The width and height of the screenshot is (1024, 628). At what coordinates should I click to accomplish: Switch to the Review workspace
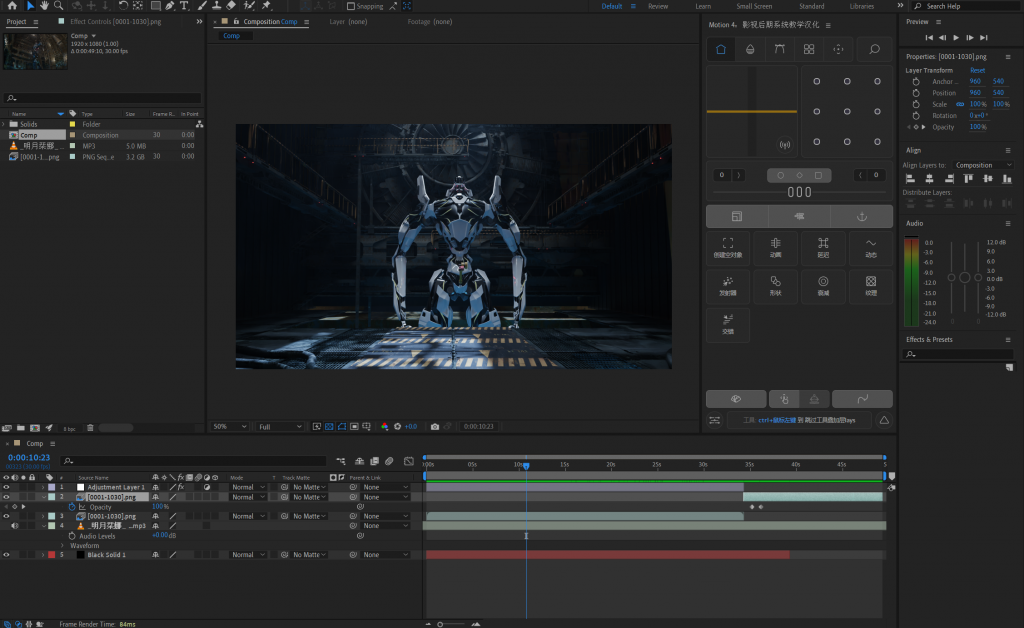[x=658, y=6]
